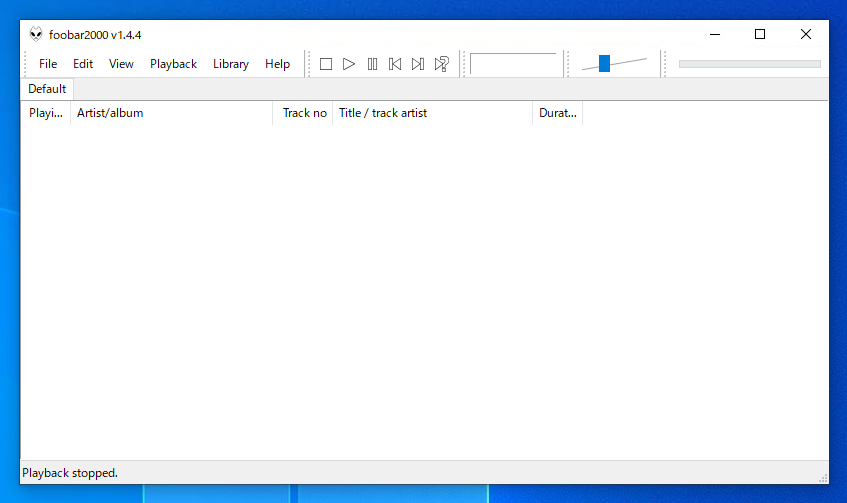The width and height of the screenshot is (847, 503).
Task: Open the Library menu
Action: [x=231, y=64]
